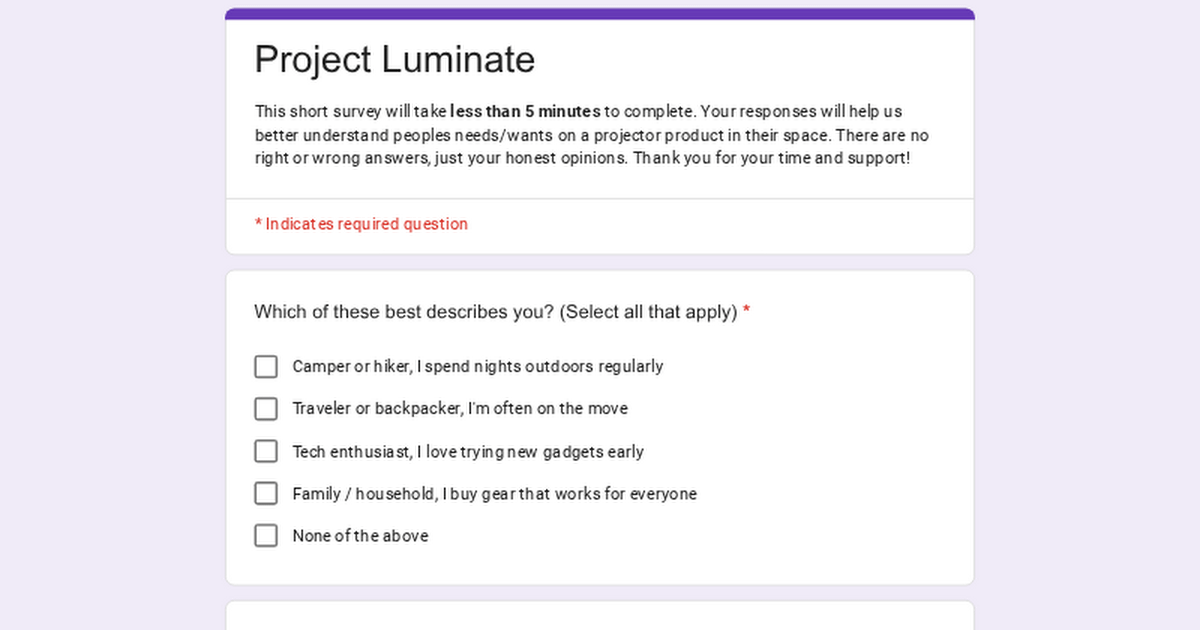Click the bold 'less than 5 minutes' text

coord(525,112)
